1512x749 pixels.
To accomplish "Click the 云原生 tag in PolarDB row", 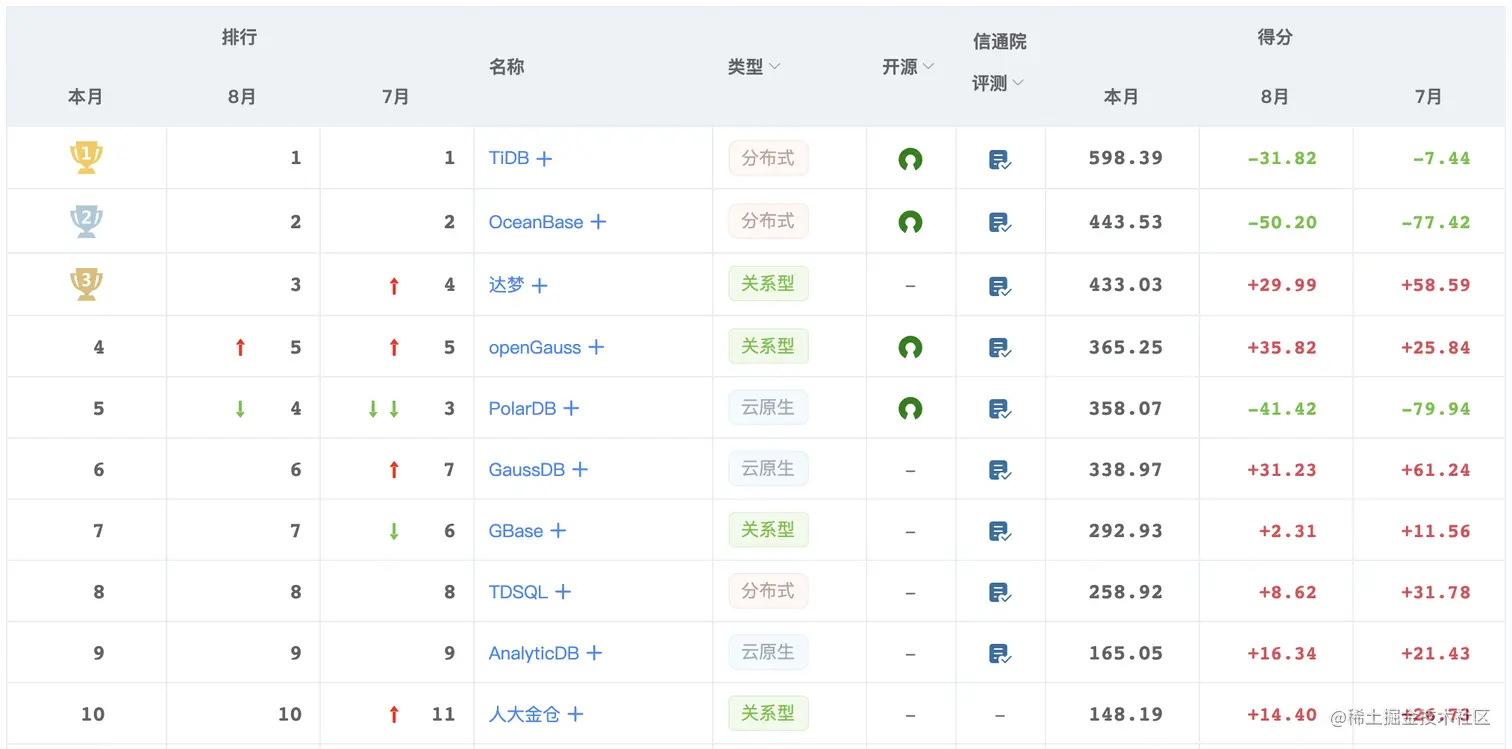I will tap(768, 407).
